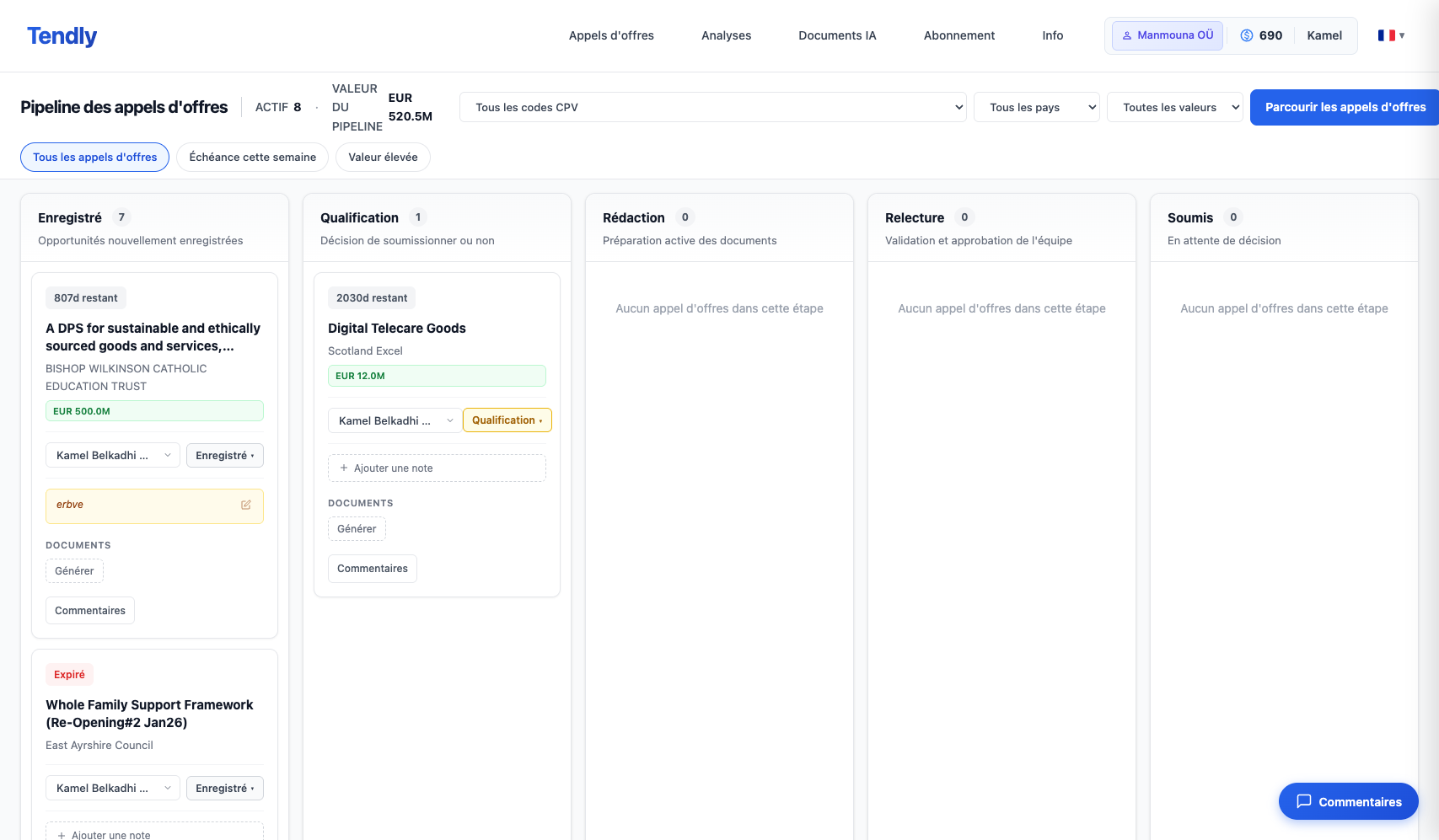Toggle 'Échéance cette semaine' filter chip
Viewport: 1439px width, 840px height.
tap(252, 158)
